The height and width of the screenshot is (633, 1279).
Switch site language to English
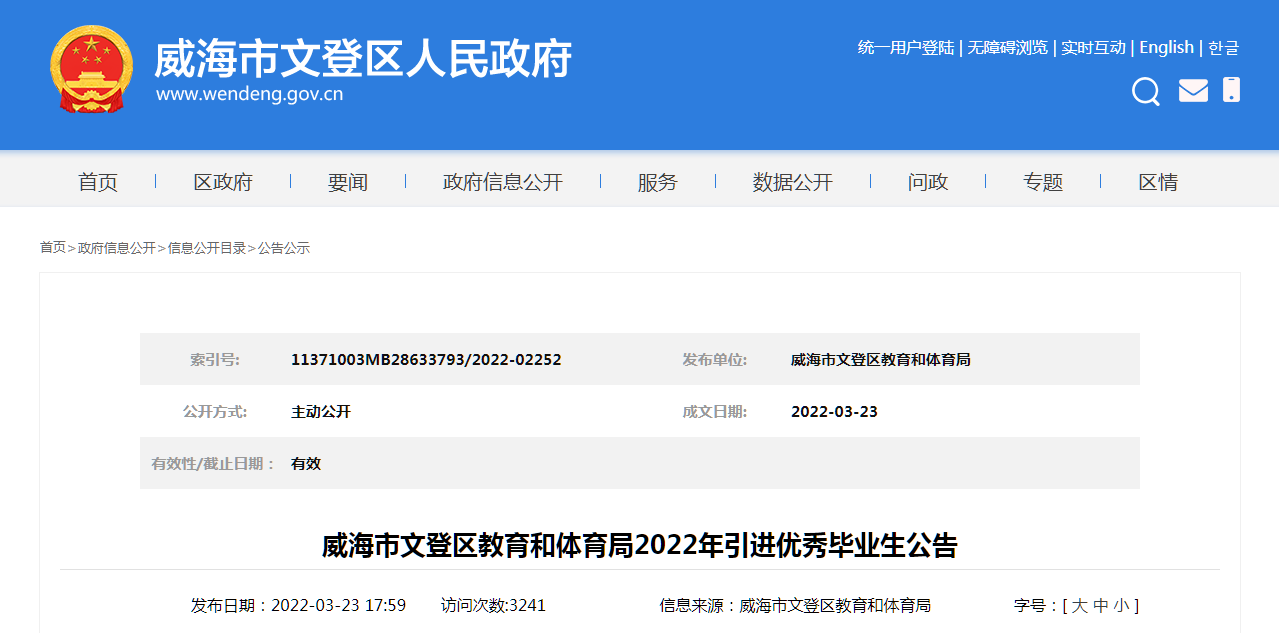point(1166,47)
